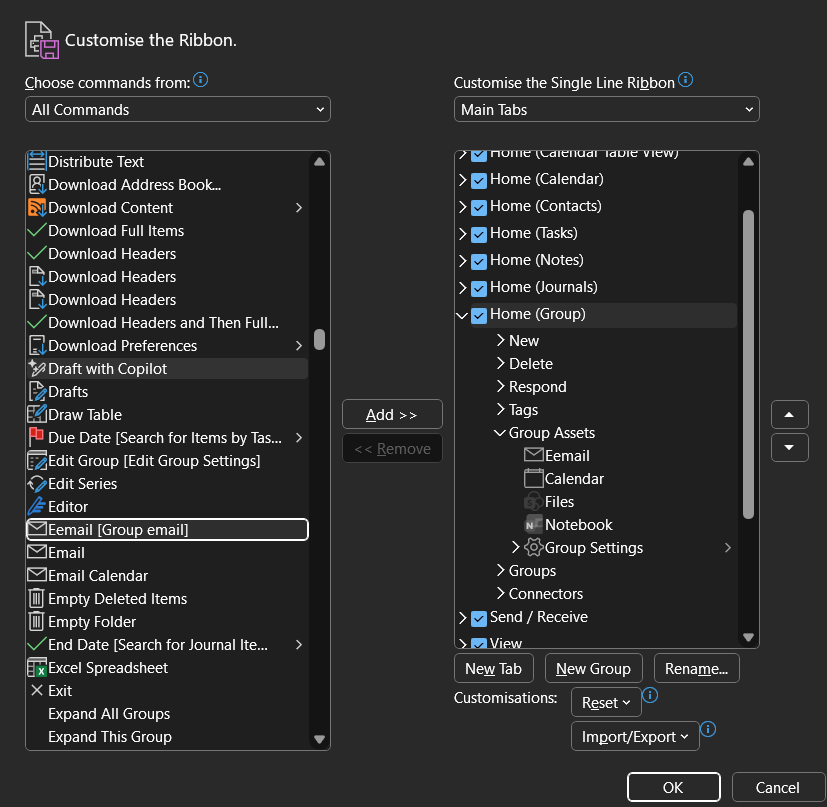Select the Groups group entry

pos(532,570)
